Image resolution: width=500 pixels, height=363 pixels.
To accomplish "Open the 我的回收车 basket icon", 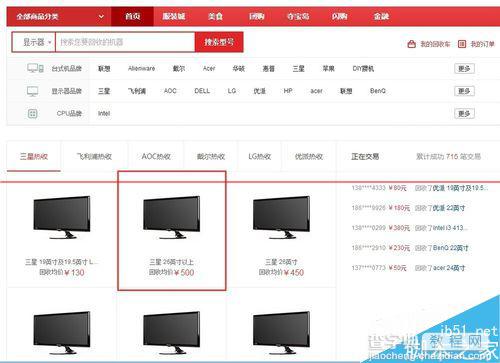I will 411,44.
